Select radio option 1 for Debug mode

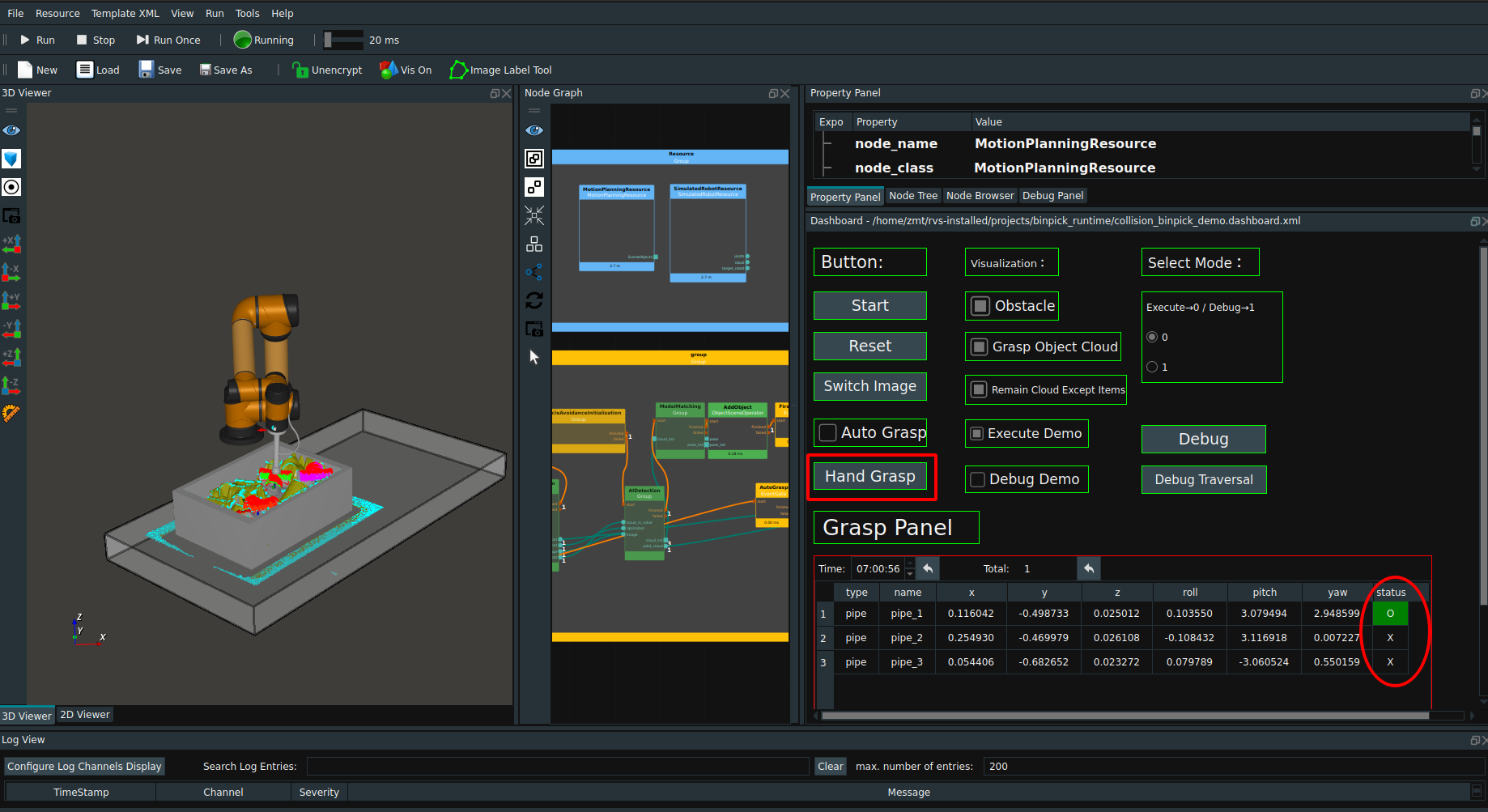pos(1152,367)
